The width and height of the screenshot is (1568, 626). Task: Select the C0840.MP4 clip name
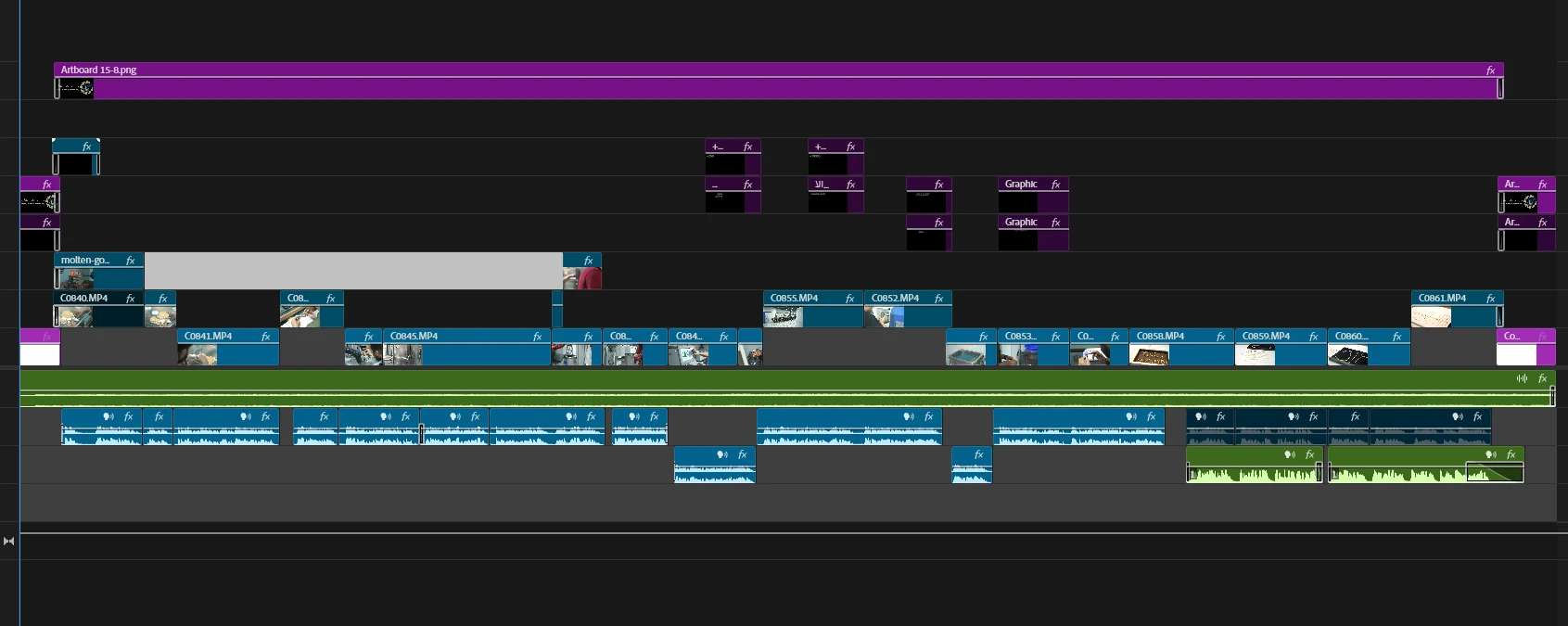point(84,299)
